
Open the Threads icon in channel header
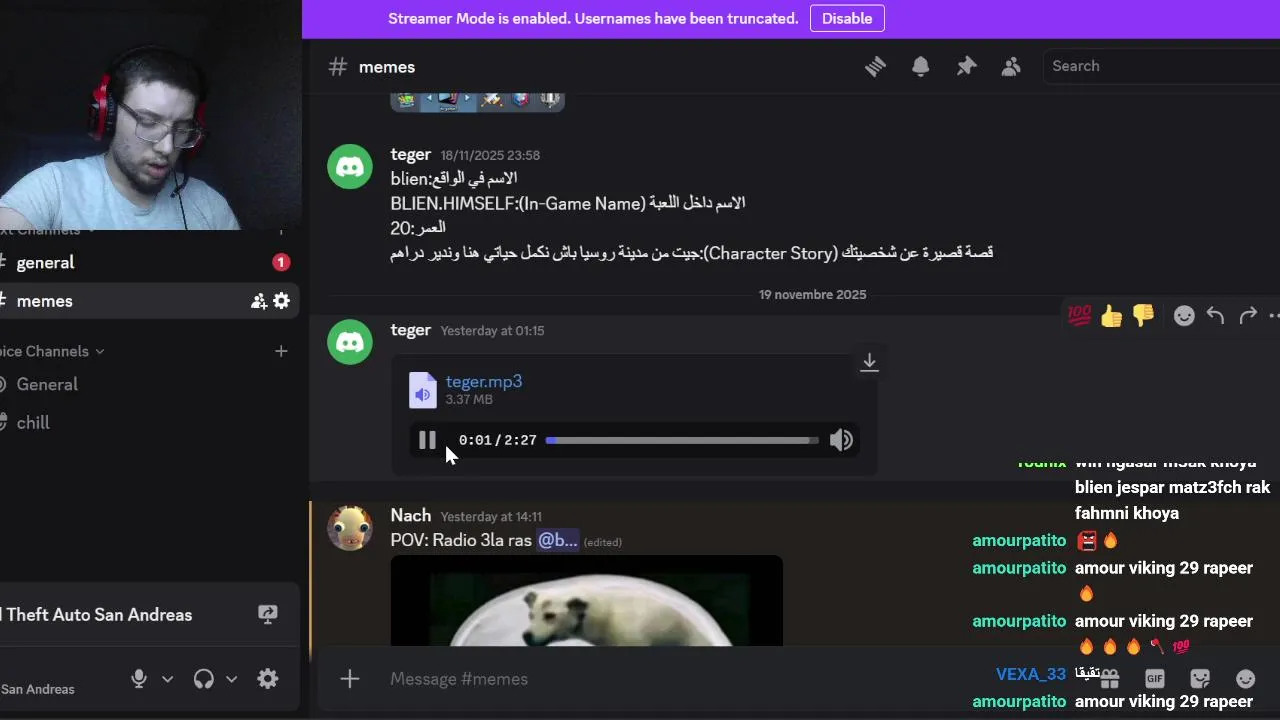tap(875, 66)
